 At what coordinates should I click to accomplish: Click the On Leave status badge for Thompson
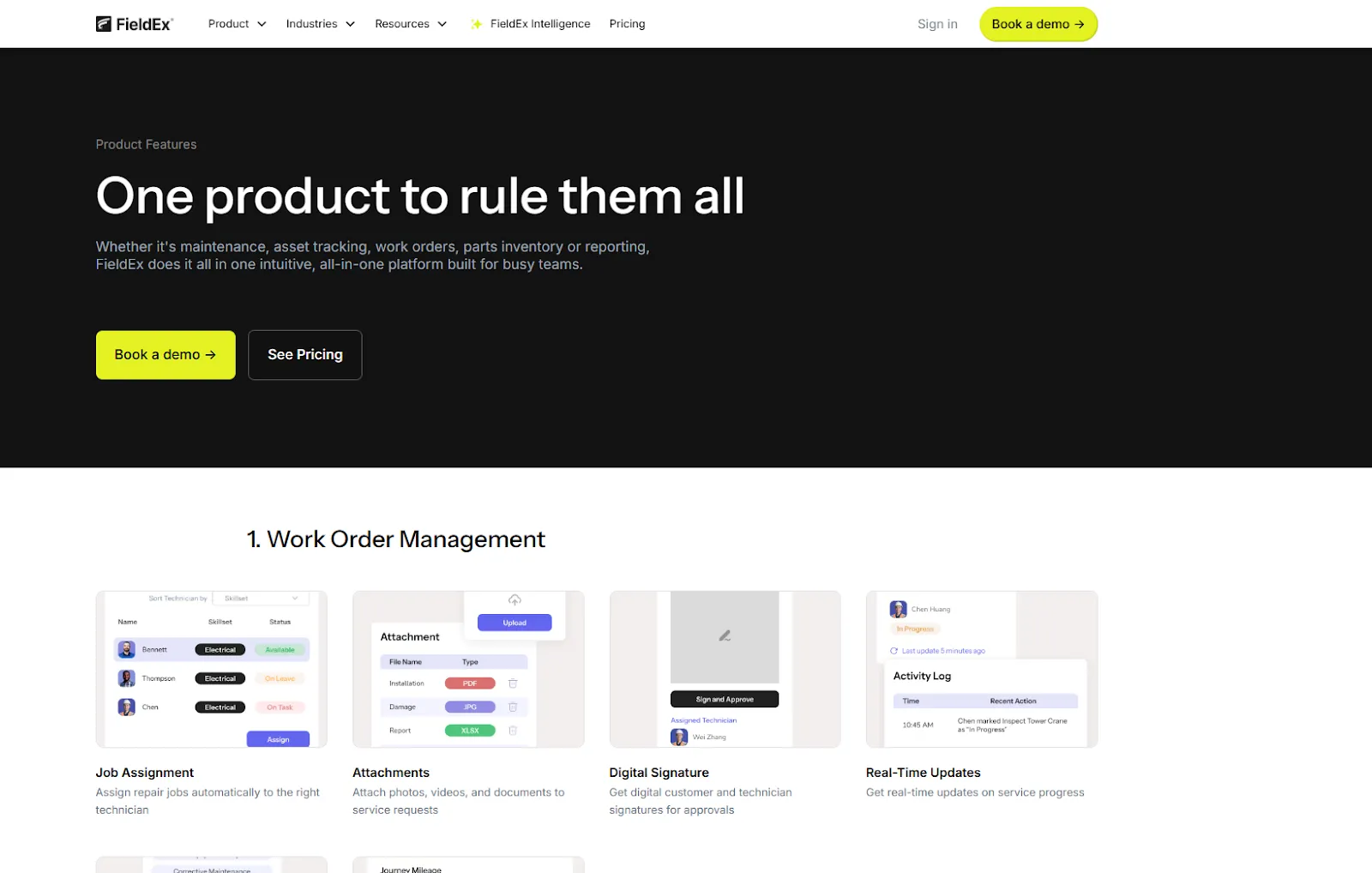click(280, 678)
